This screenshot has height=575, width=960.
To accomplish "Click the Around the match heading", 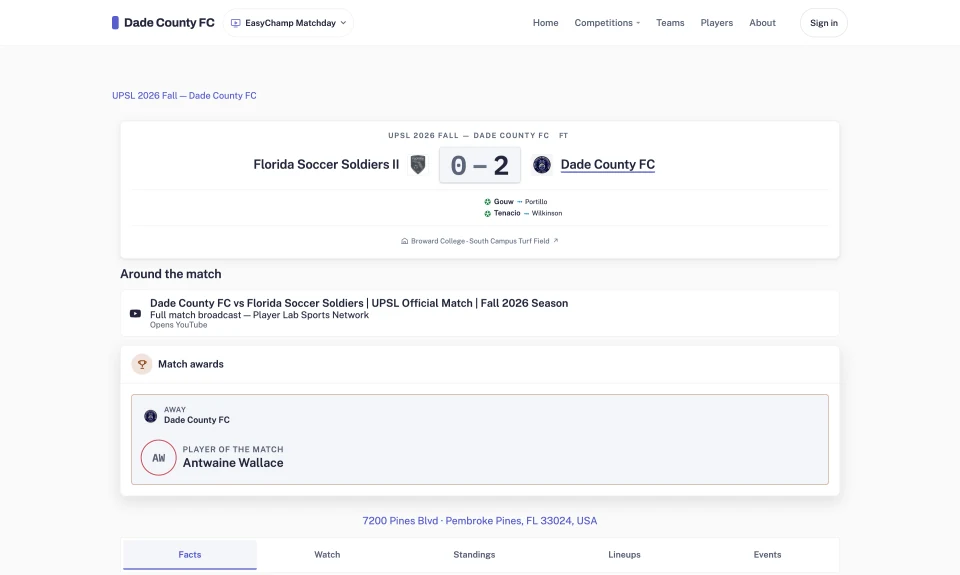I will click(x=171, y=274).
